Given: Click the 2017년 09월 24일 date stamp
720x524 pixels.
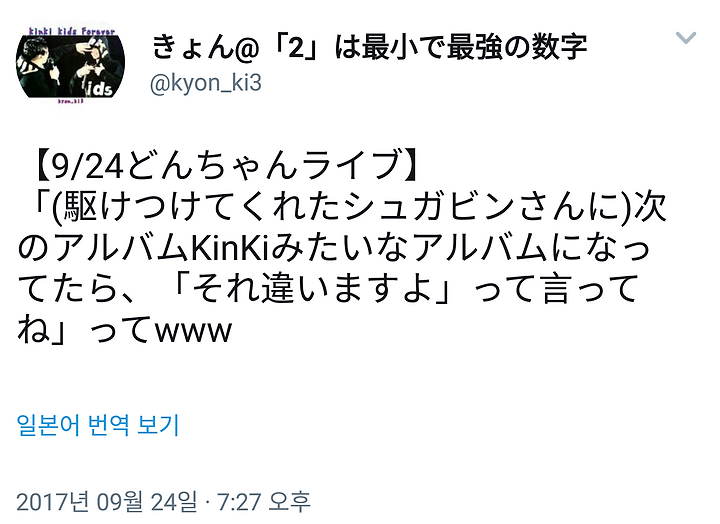Looking at the screenshot, I should [107, 501].
